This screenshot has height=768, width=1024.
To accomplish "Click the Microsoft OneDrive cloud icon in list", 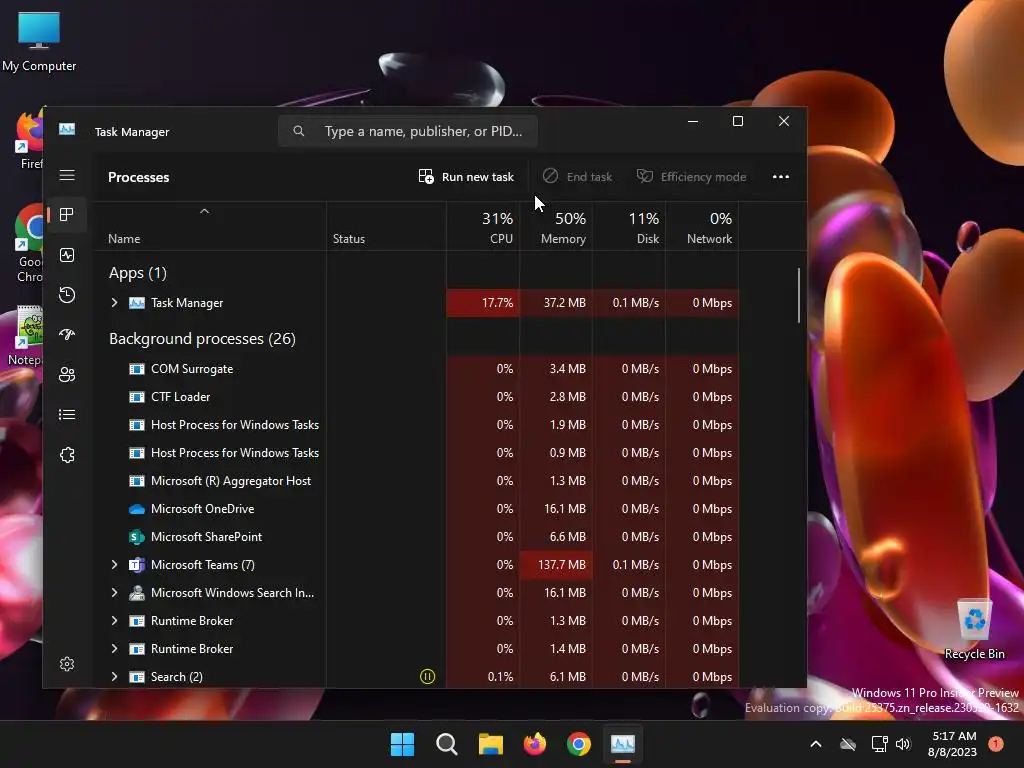I will click(x=136, y=509).
